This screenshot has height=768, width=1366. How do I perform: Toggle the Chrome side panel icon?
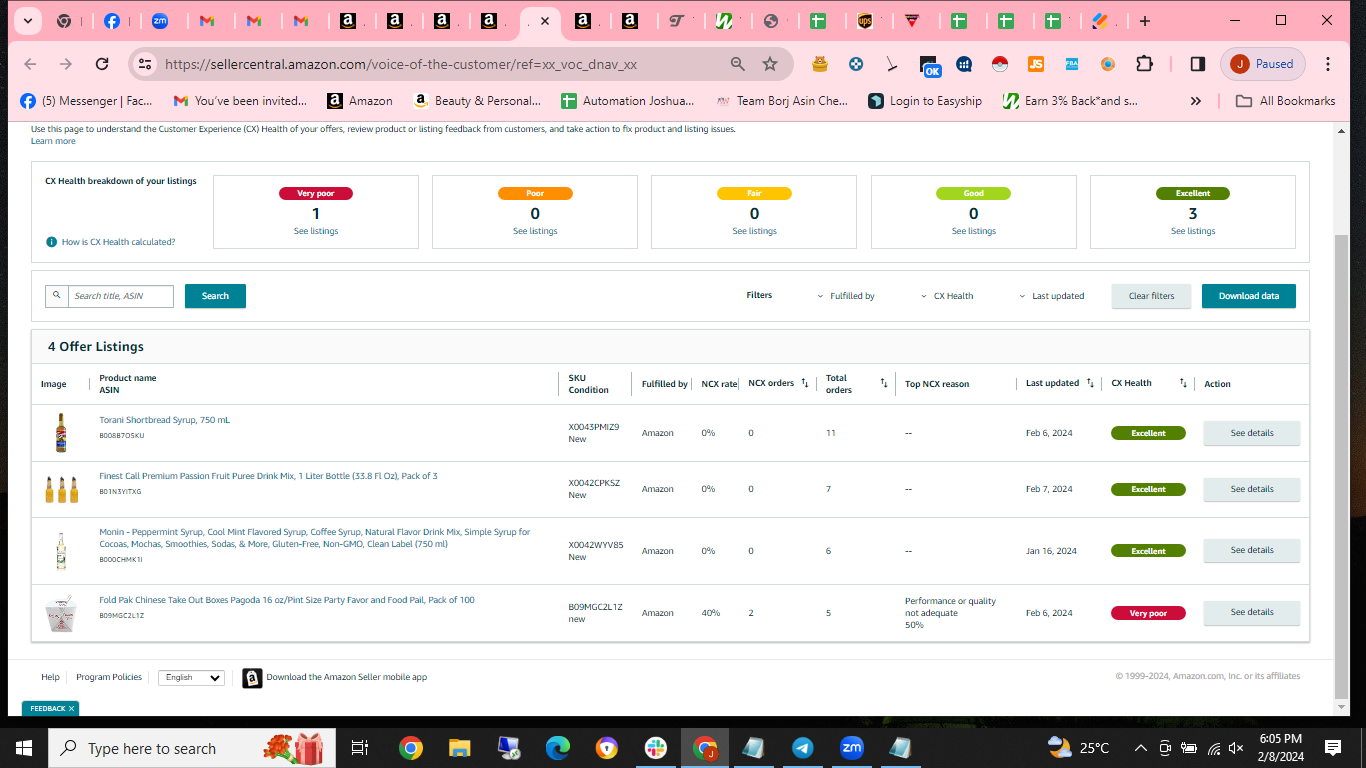[x=1198, y=64]
